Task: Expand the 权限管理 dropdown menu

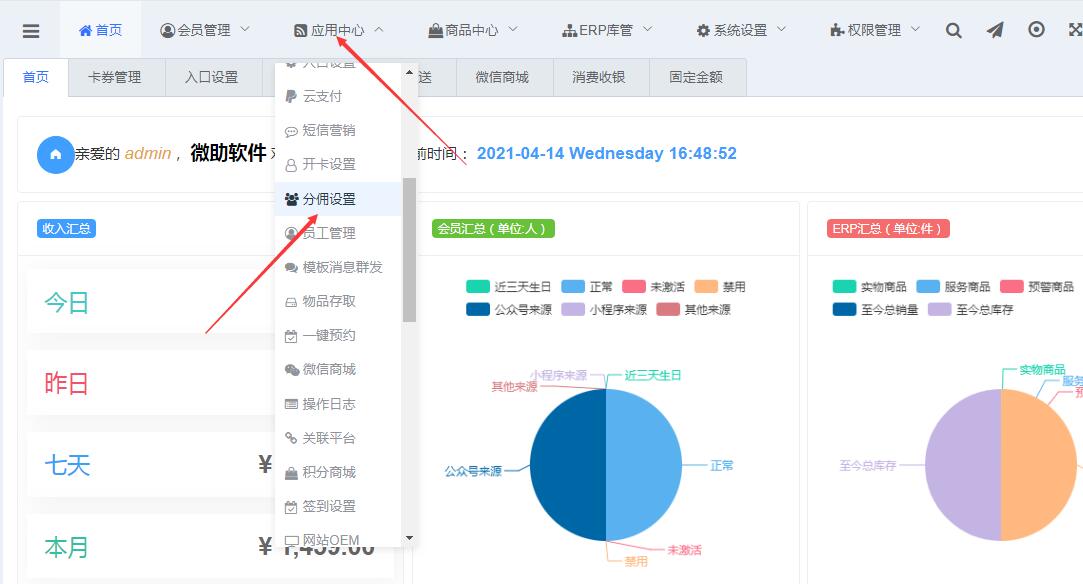Action: [875, 30]
